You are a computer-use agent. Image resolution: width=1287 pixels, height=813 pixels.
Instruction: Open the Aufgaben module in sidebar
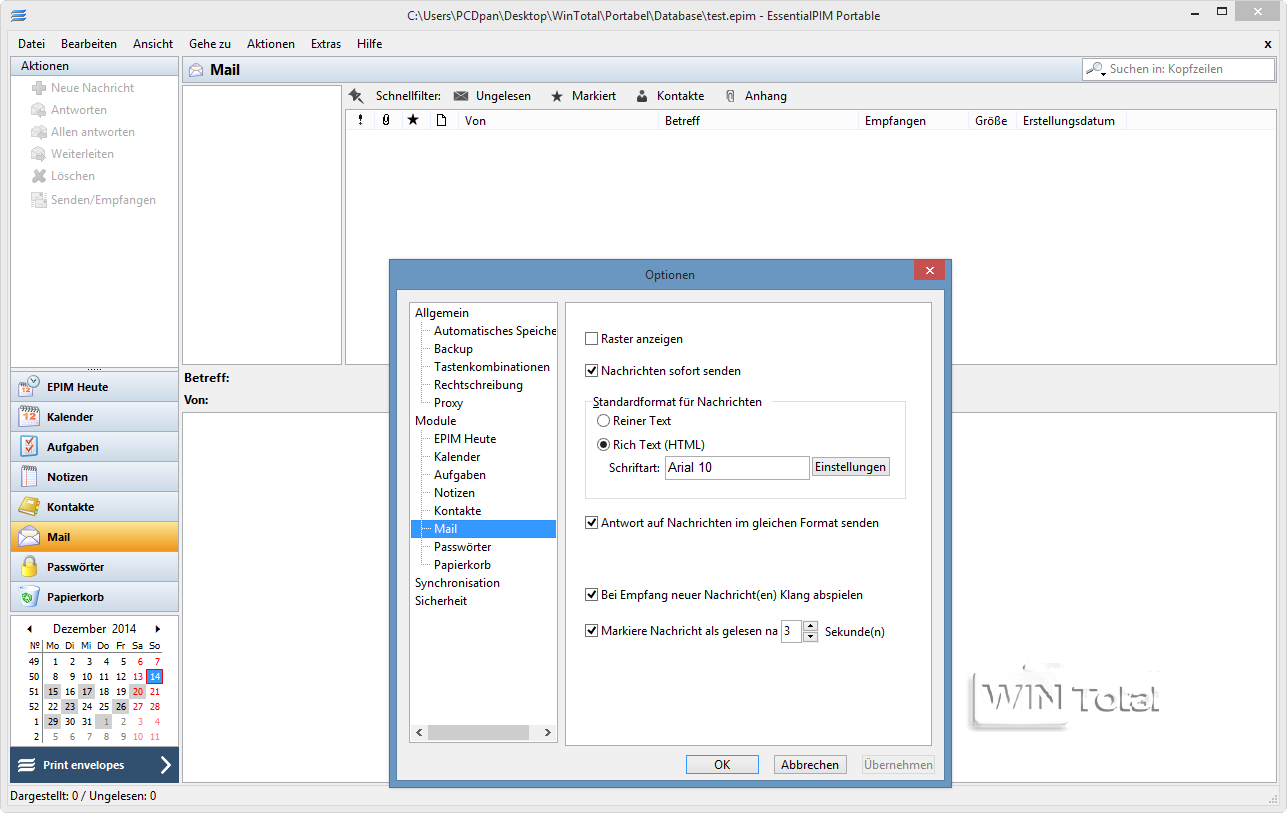pos(94,447)
